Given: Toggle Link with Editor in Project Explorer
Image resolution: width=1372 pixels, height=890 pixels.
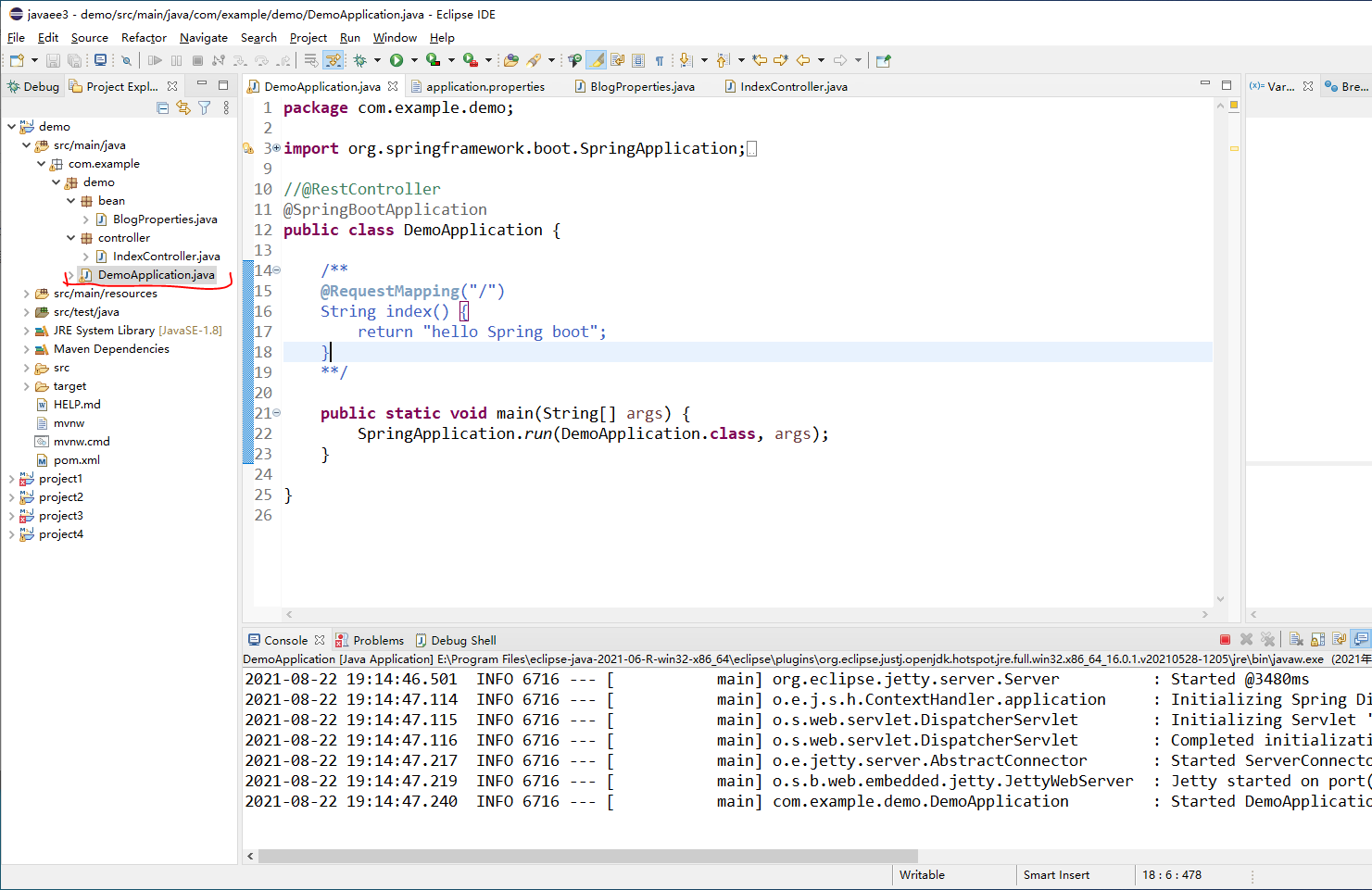Looking at the screenshot, I should pyautogui.click(x=183, y=108).
